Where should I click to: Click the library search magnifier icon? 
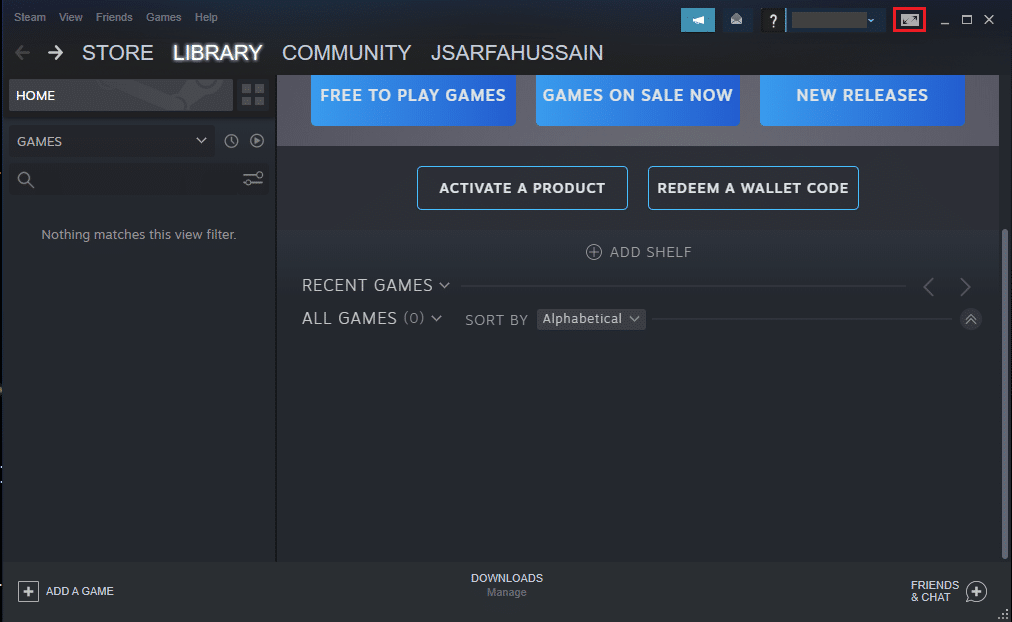(26, 179)
